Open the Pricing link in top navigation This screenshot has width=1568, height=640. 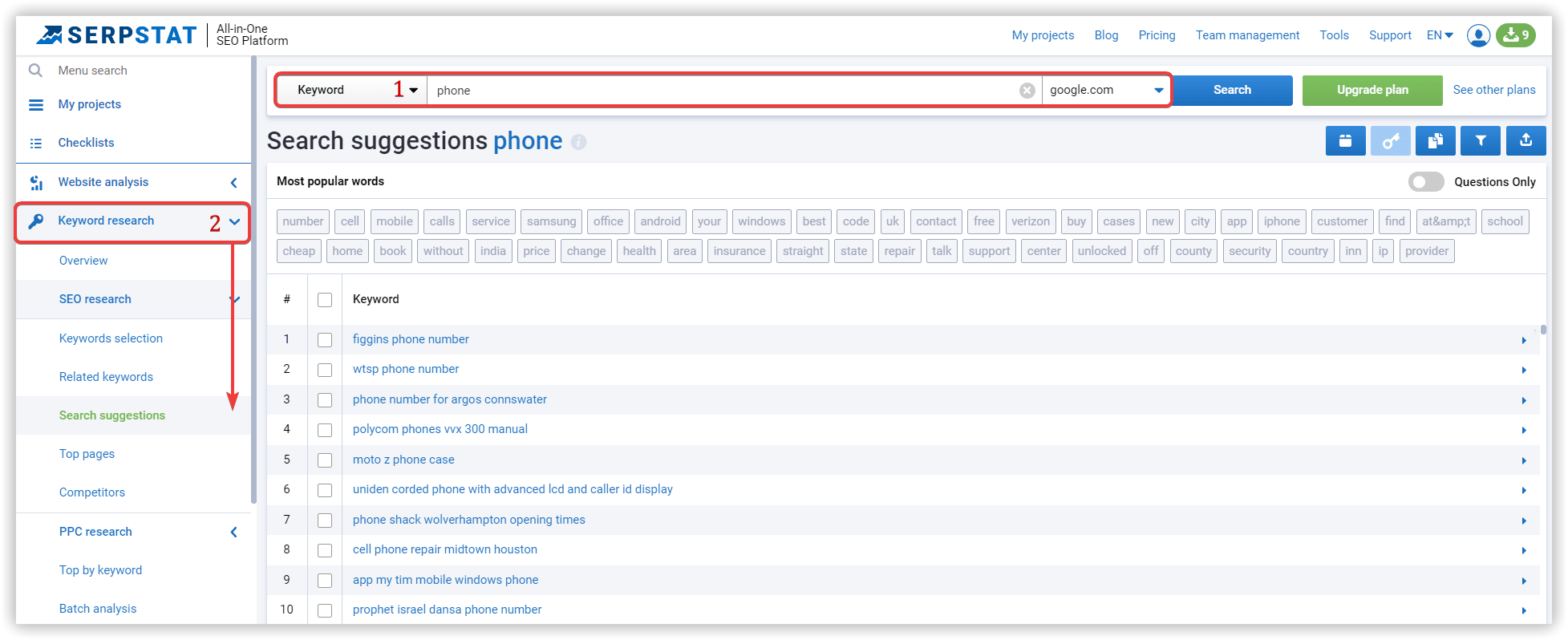point(1157,35)
